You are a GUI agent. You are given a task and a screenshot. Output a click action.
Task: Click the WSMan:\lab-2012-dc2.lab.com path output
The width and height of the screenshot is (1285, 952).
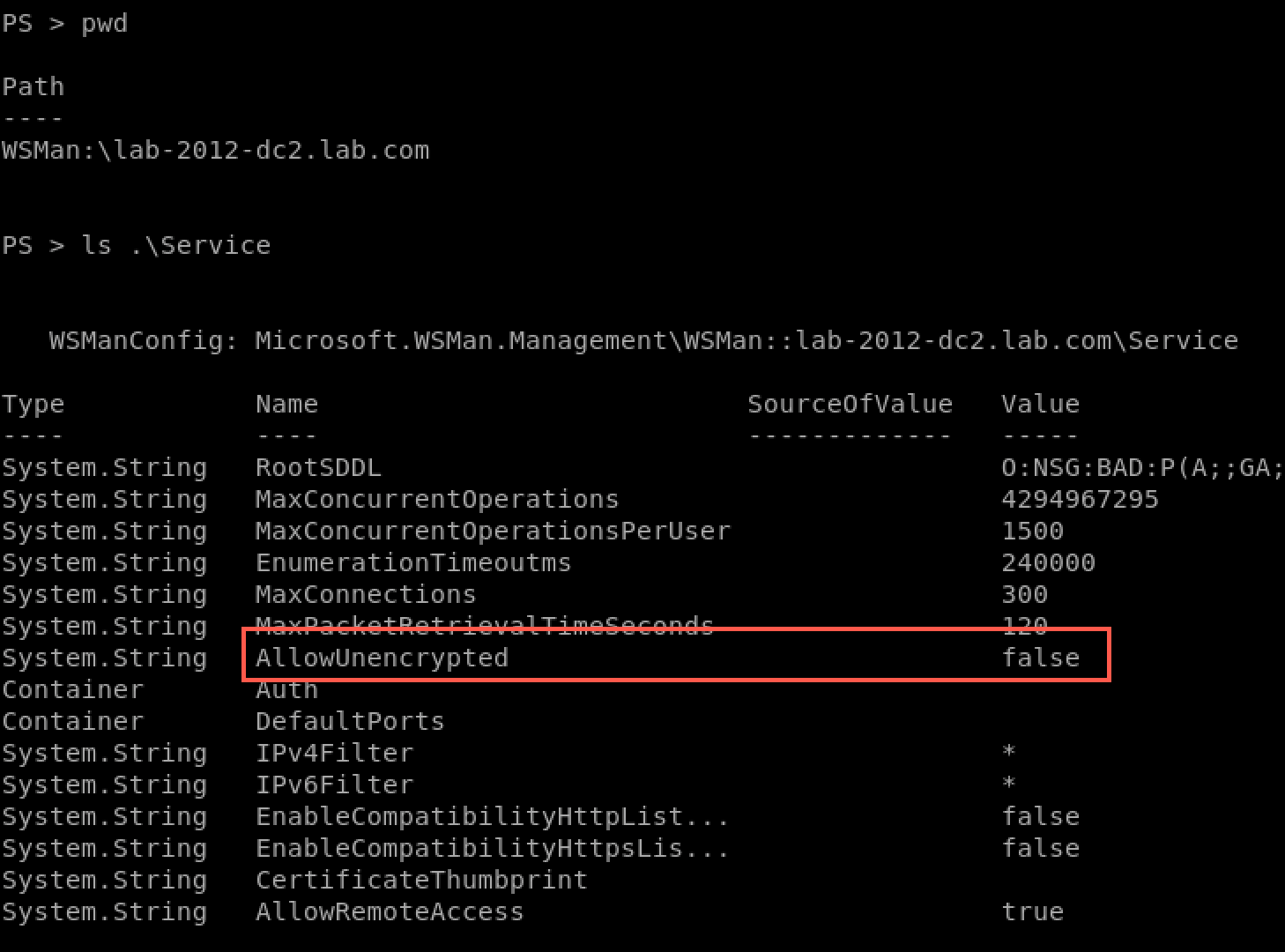point(216,150)
